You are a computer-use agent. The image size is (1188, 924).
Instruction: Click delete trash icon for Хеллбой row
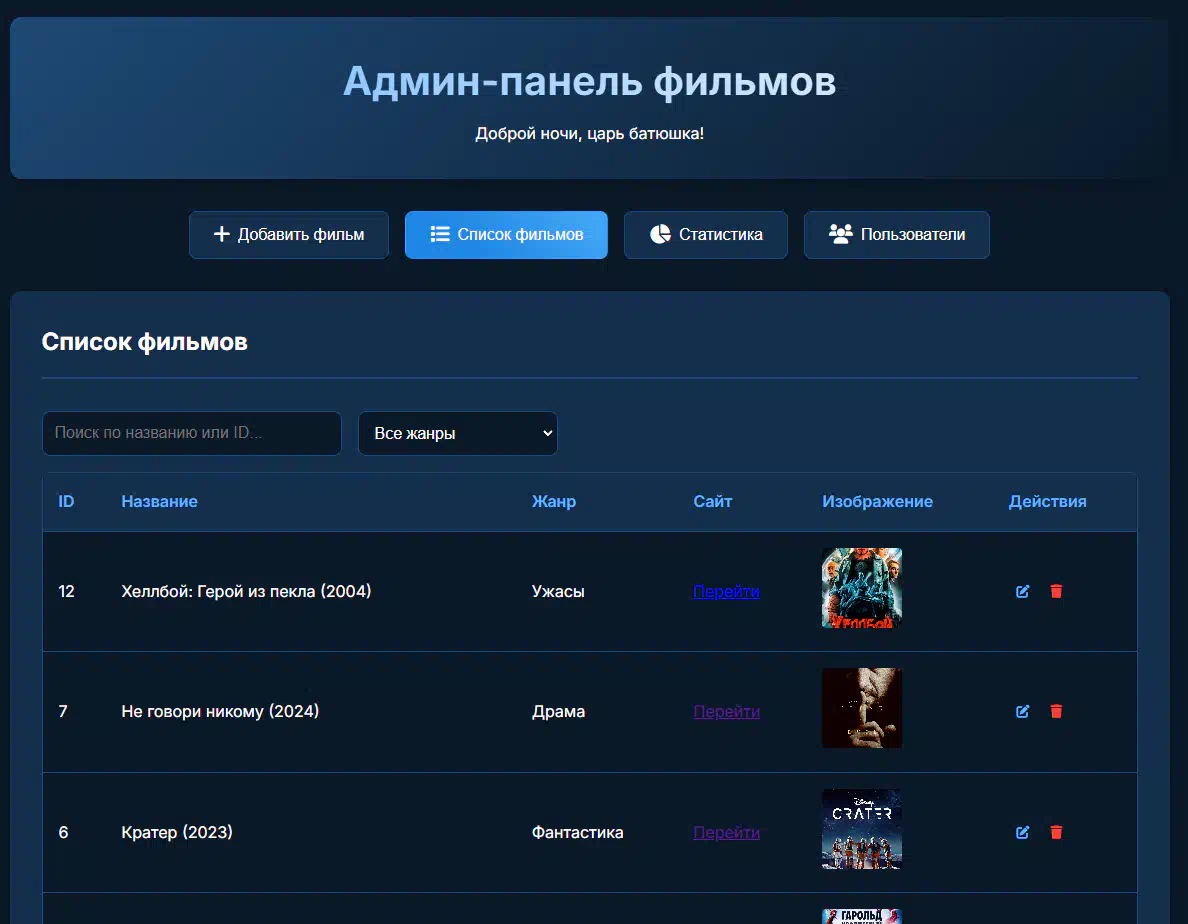pos(1056,591)
